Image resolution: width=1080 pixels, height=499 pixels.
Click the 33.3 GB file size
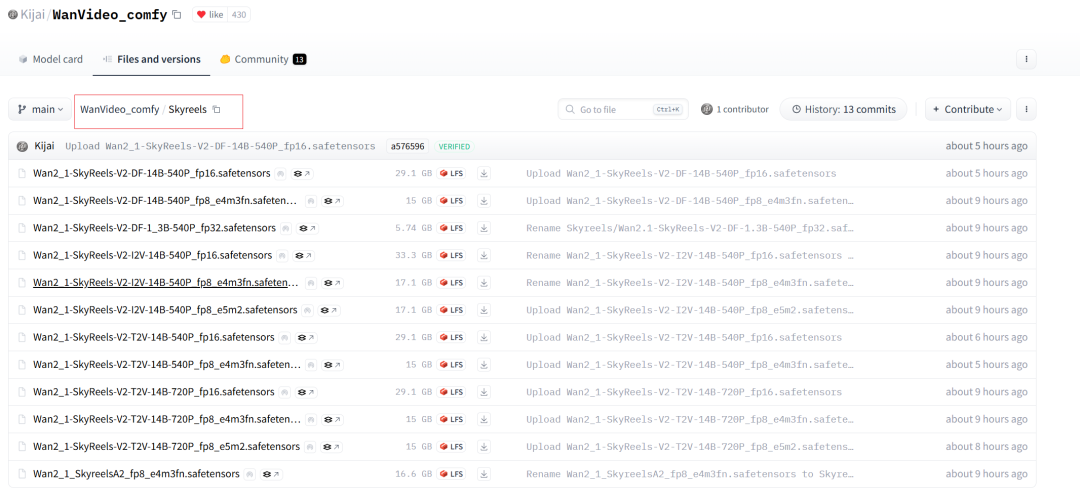coord(413,256)
